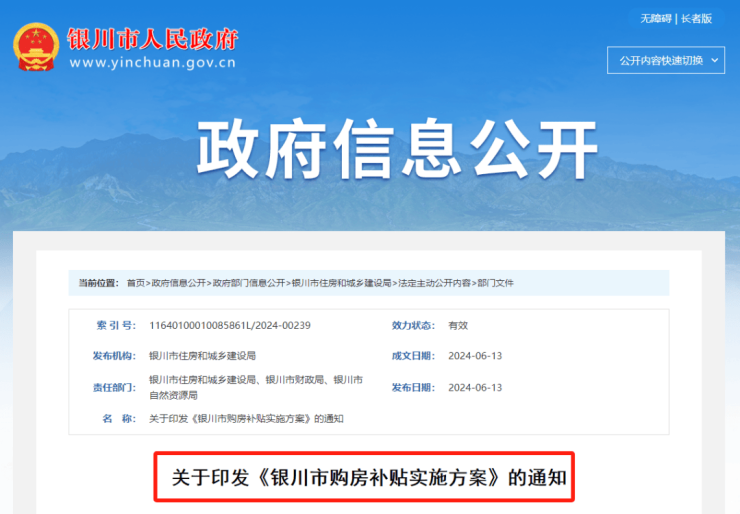
Task: Click the 有效 status value
Action: tap(458, 325)
